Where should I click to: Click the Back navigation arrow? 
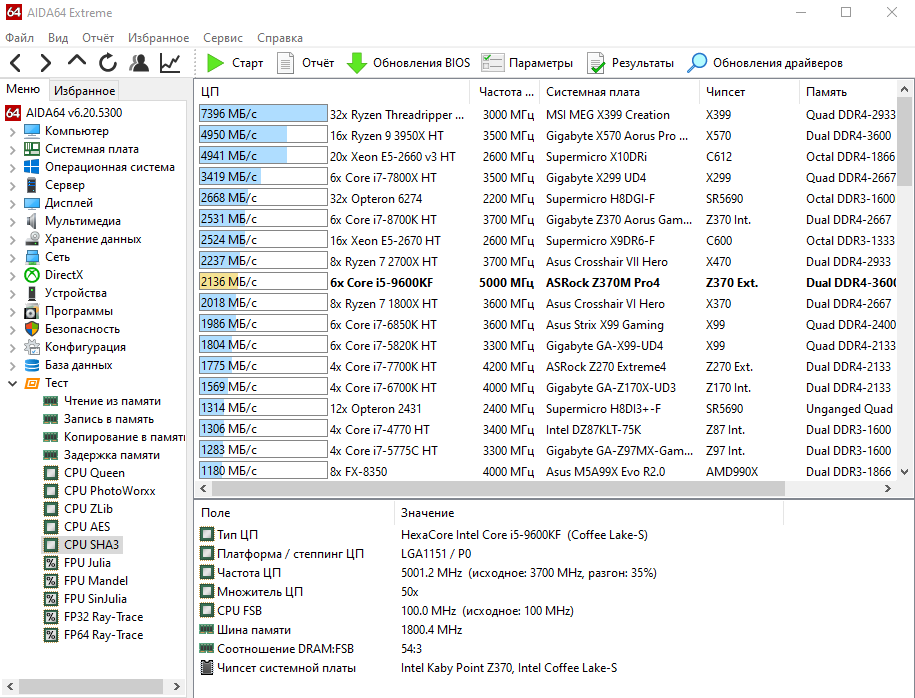point(16,62)
